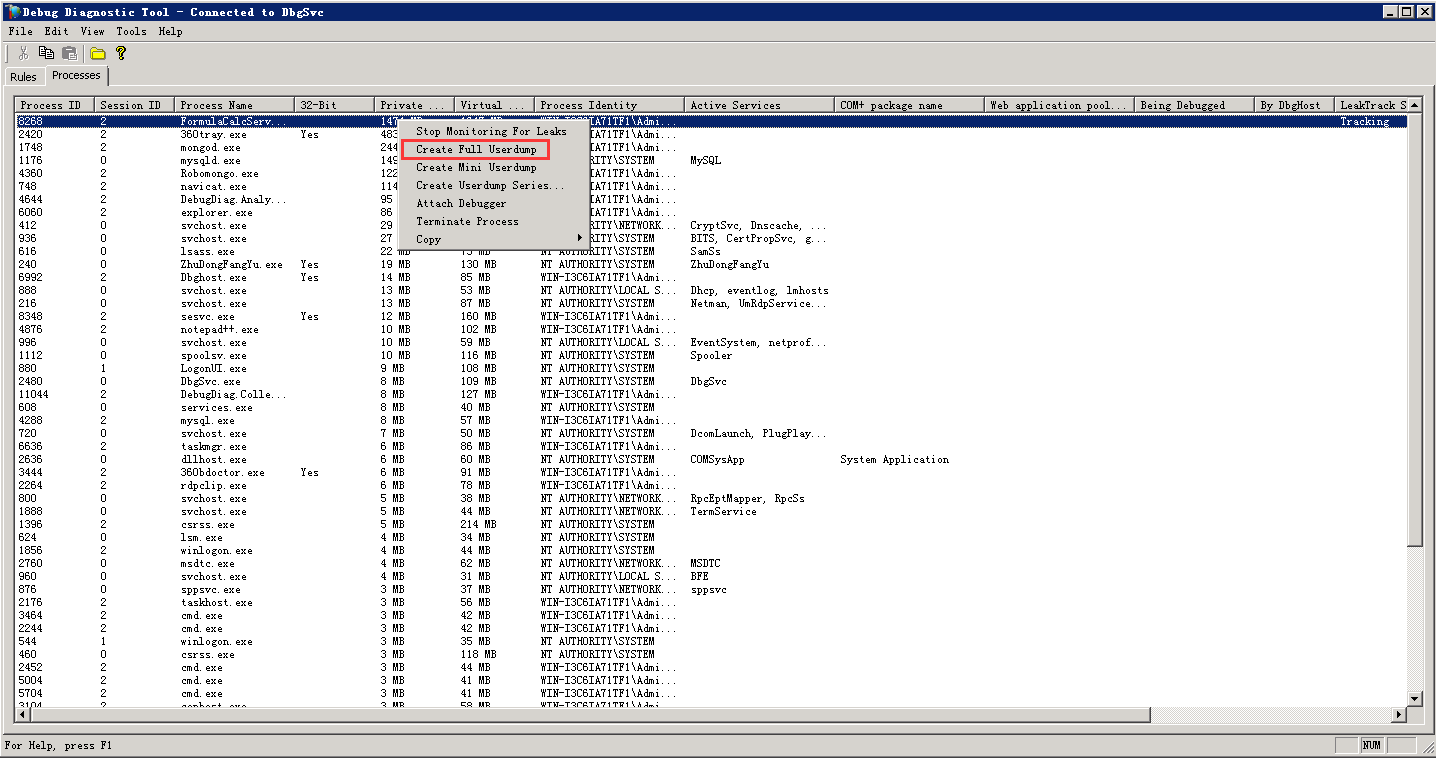Click the dllhost.exe process row
Viewport: 1436px width, 758px height.
[x=711, y=459]
